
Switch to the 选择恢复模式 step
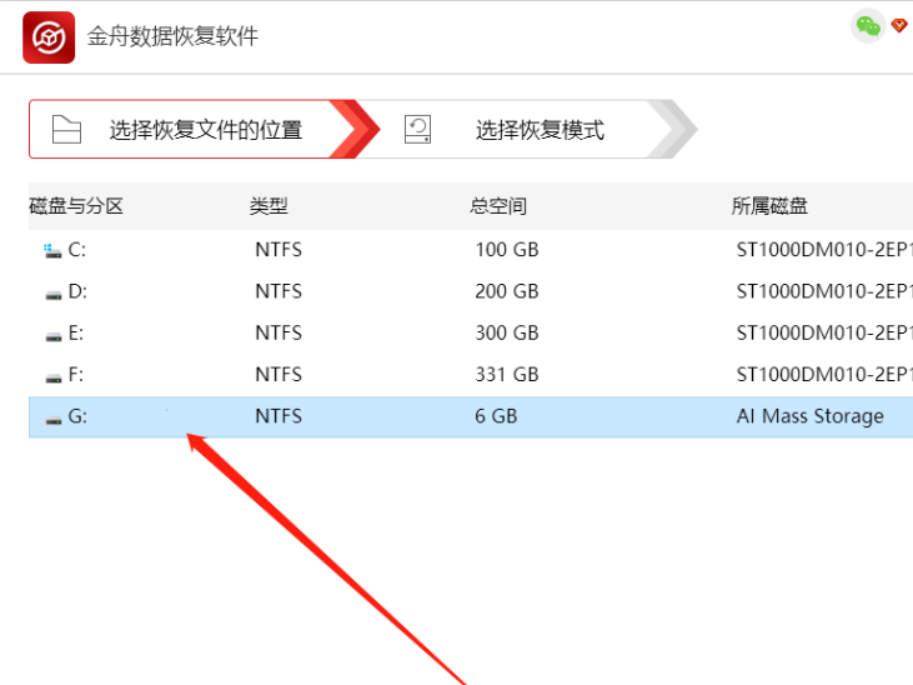(x=527, y=129)
